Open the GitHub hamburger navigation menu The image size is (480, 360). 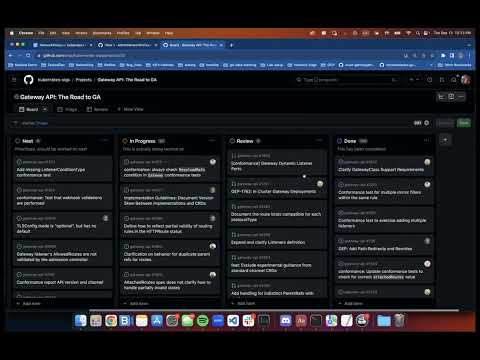(14, 80)
